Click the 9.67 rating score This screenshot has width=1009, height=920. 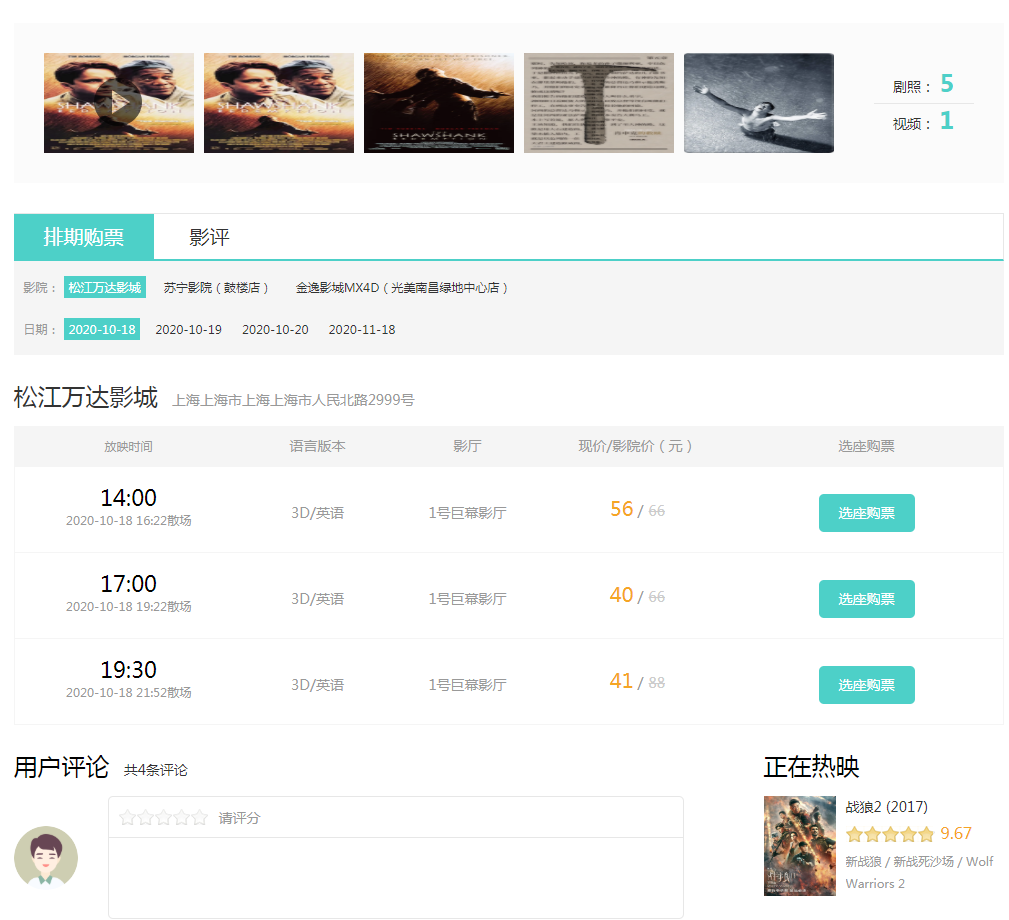click(956, 834)
